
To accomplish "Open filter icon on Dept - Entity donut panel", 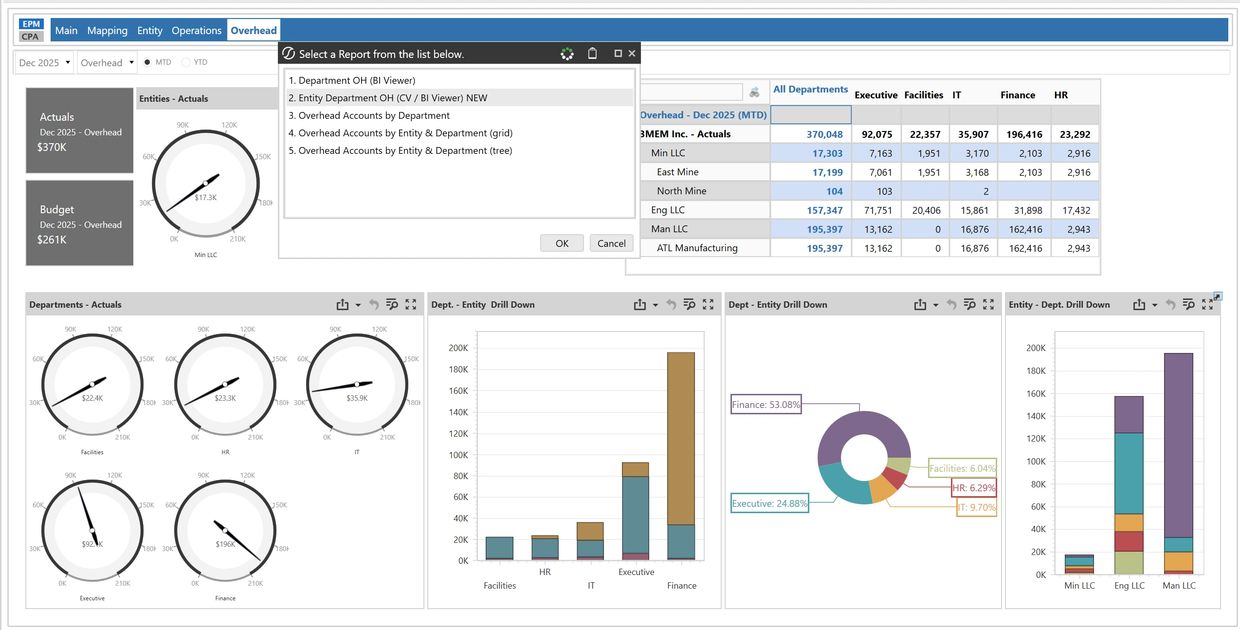I will click(x=969, y=305).
